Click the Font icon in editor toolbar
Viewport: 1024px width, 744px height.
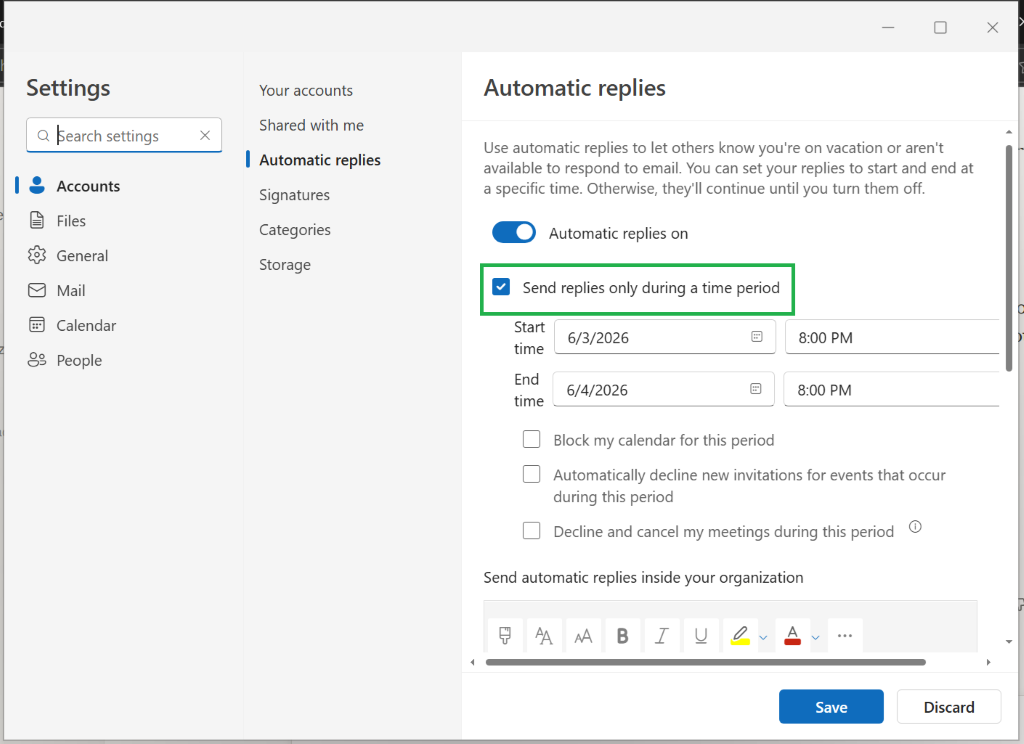point(543,635)
